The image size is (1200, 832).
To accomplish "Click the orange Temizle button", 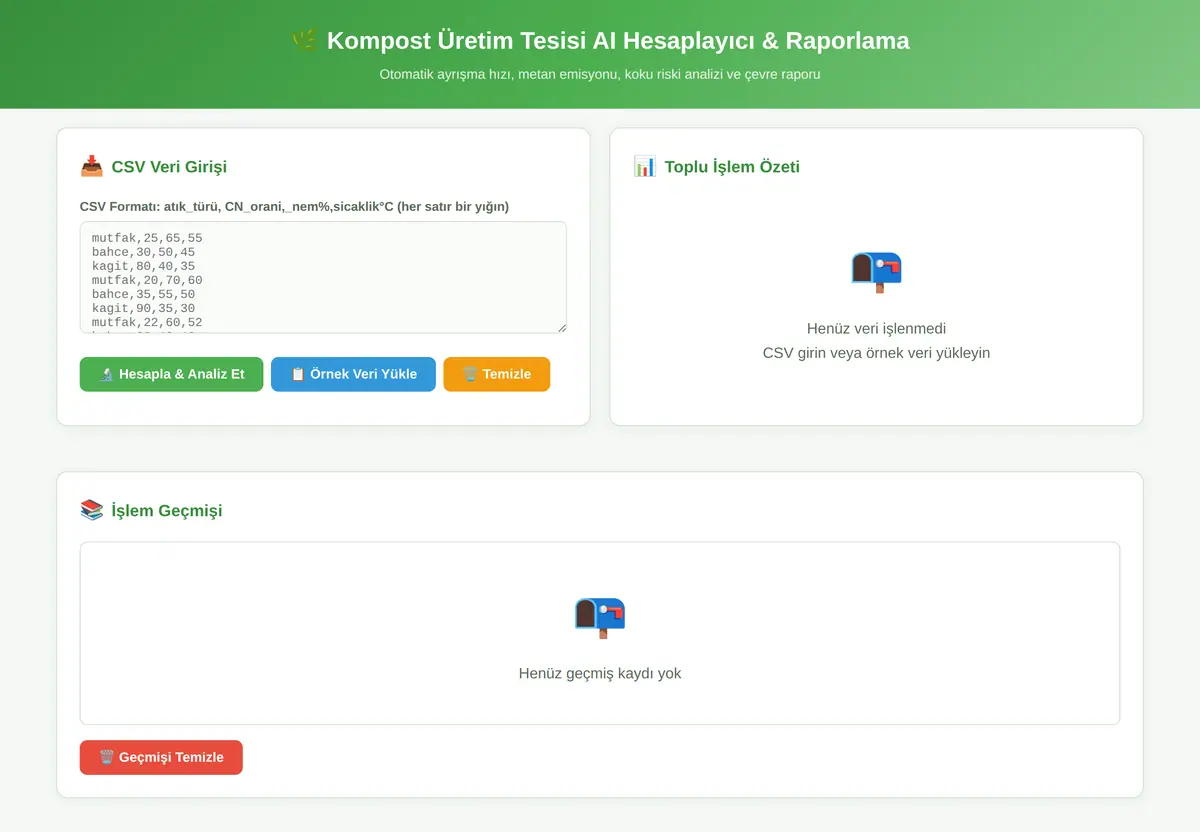I will tap(496, 374).
